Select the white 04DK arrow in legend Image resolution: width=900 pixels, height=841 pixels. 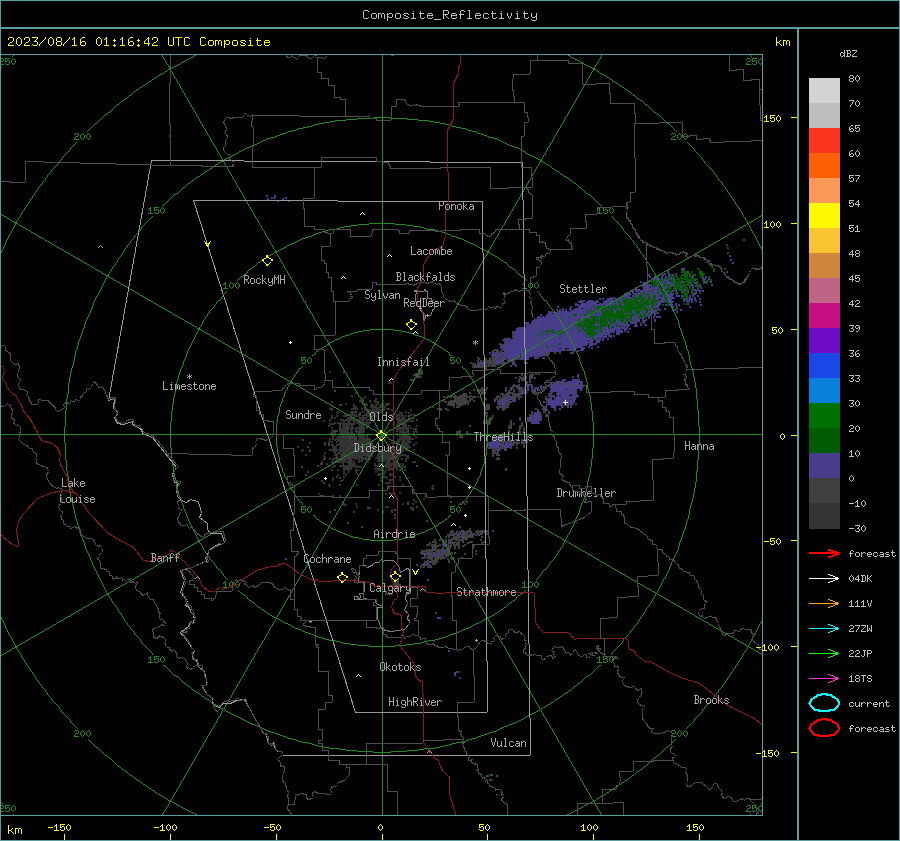coord(824,578)
